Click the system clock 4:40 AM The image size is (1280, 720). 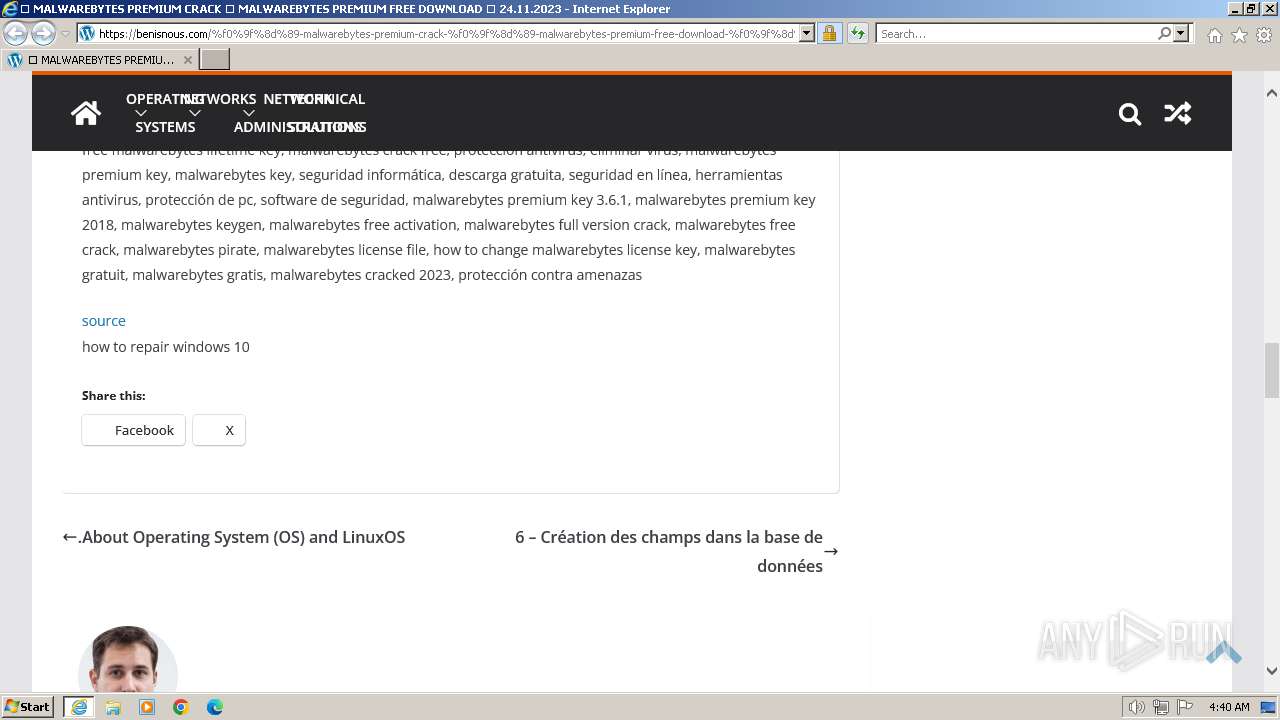point(1229,707)
